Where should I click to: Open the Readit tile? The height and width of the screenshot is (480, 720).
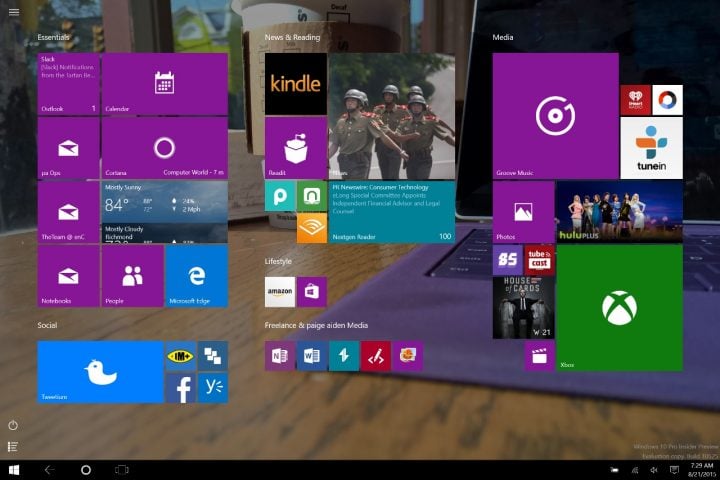click(x=296, y=148)
